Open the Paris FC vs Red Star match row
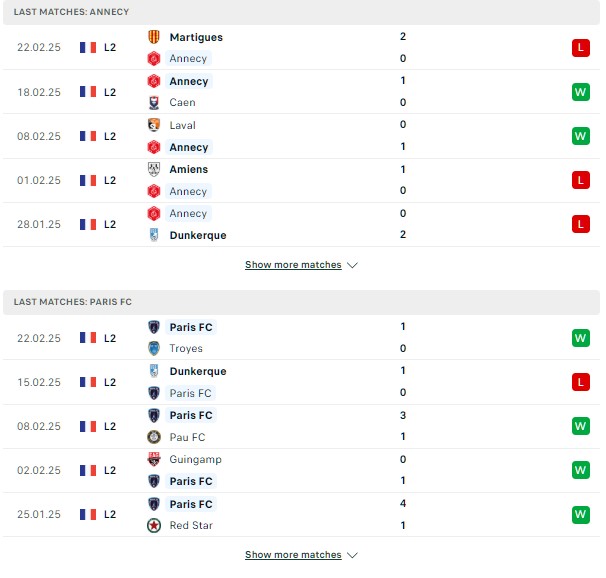The height and width of the screenshot is (578, 606). coord(301,515)
